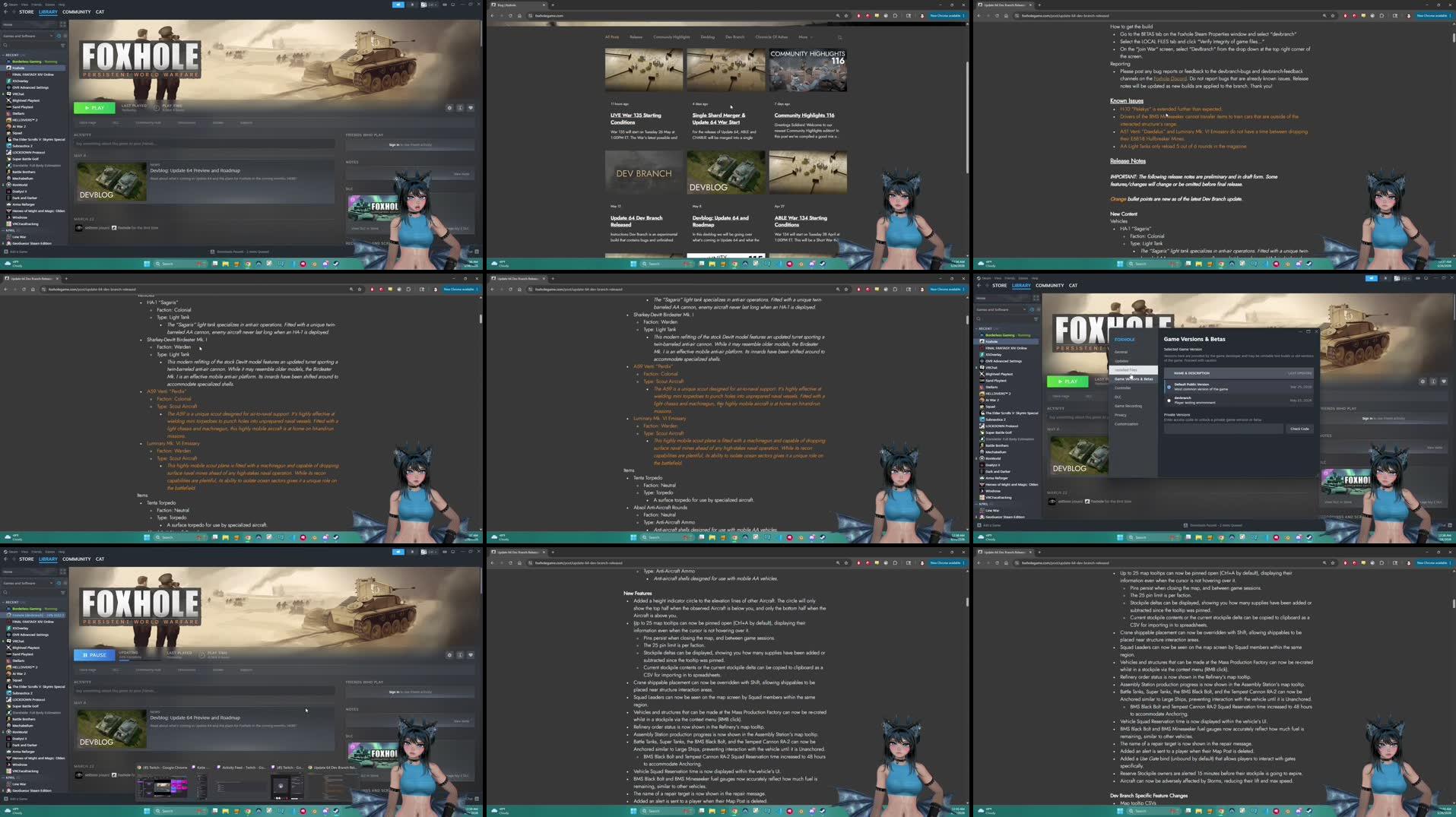The image size is (1456, 817).
Task: Switch to grid collections icon in PAUSE Steam window
Action: pyautogui.click(x=62, y=572)
